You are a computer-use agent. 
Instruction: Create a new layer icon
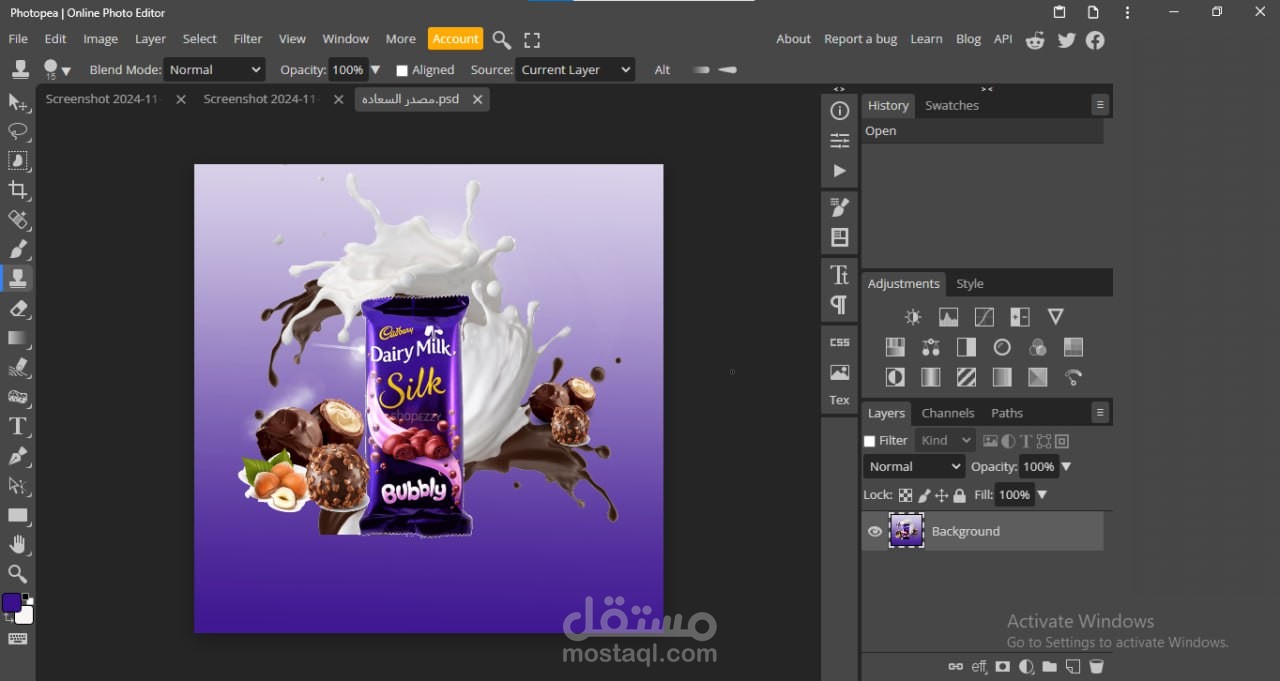(1072, 667)
